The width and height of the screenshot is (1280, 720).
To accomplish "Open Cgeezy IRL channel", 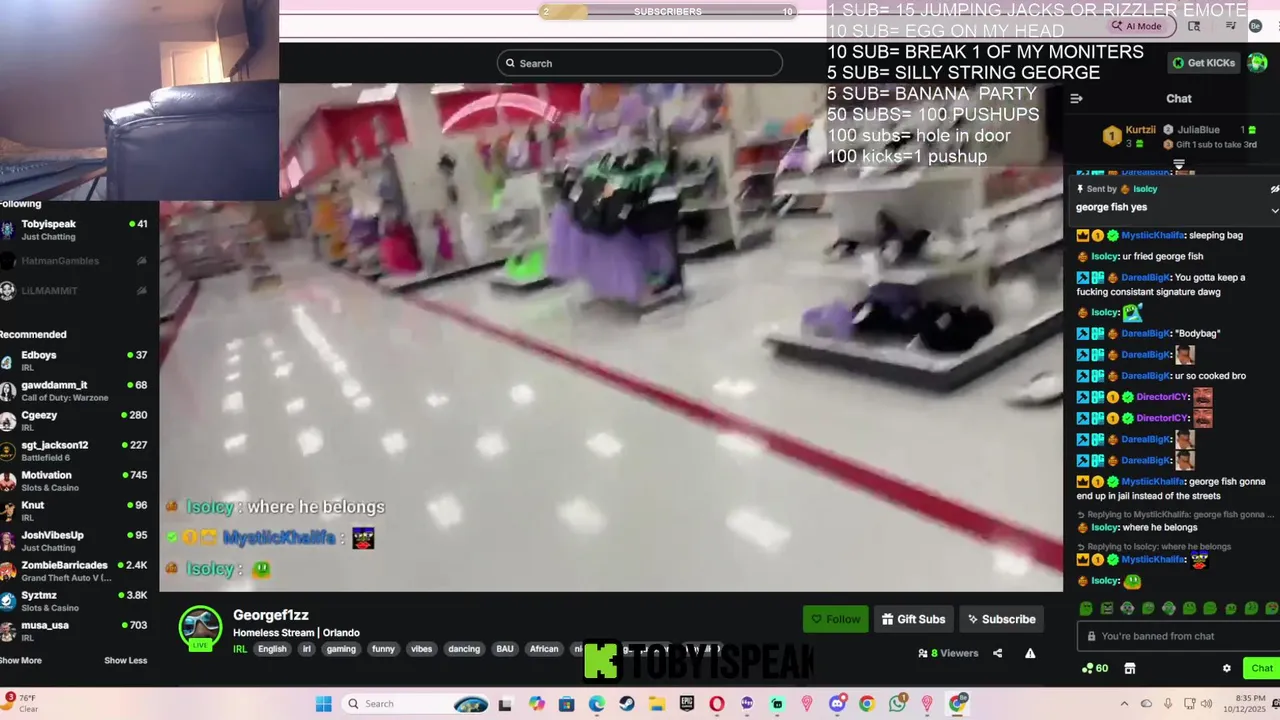I will point(75,421).
